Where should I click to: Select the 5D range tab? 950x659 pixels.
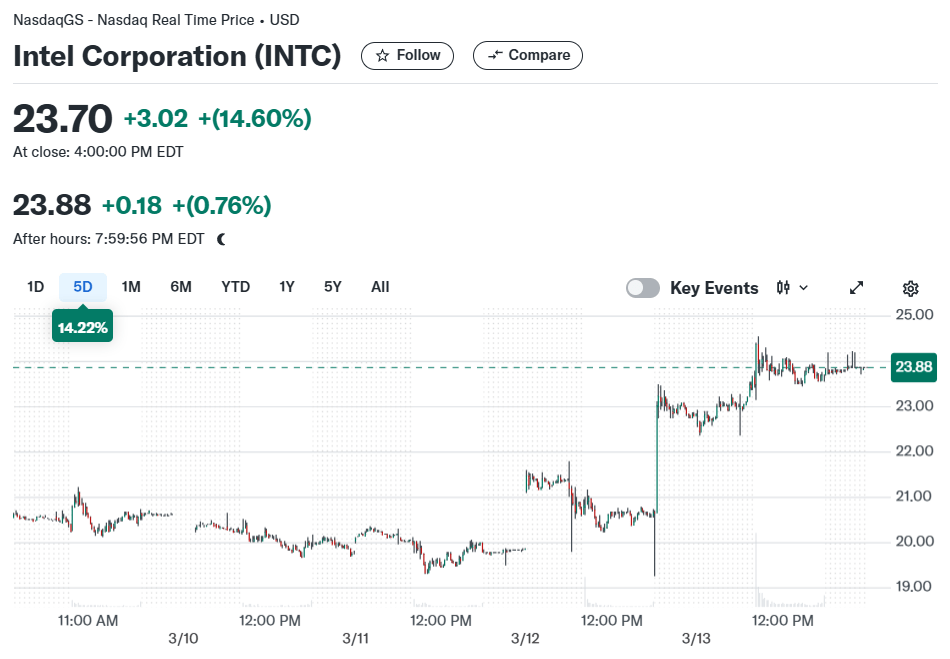83,287
